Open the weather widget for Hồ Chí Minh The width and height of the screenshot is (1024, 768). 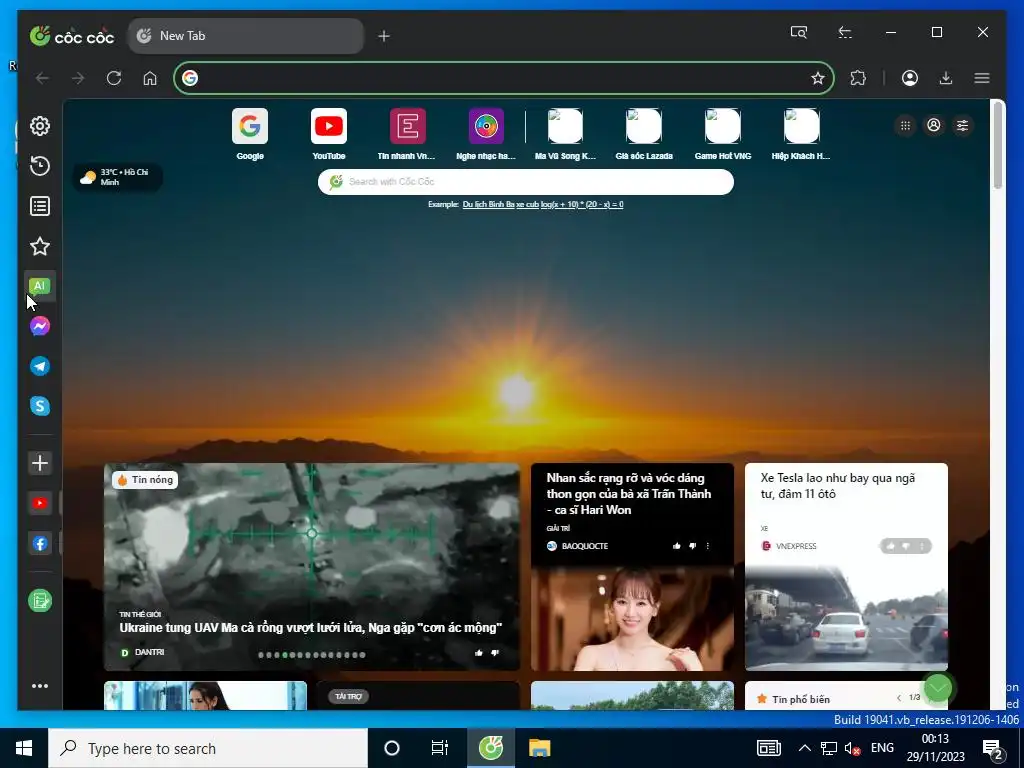[118, 177]
